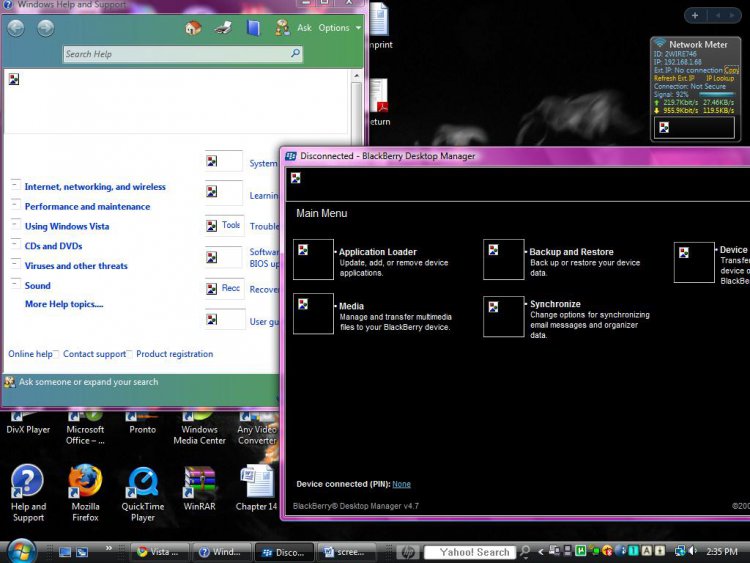Viewport: 750px width, 563px height.
Task: Open Internet, networking, and wireless topic
Action: point(95,187)
